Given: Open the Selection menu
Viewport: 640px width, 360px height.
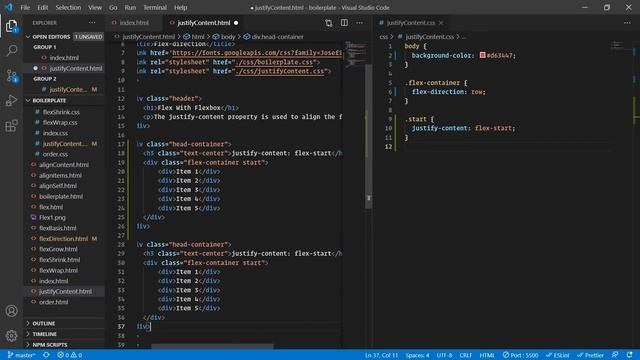Looking at the screenshot, I should pyautogui.click(x=68, y=7).
